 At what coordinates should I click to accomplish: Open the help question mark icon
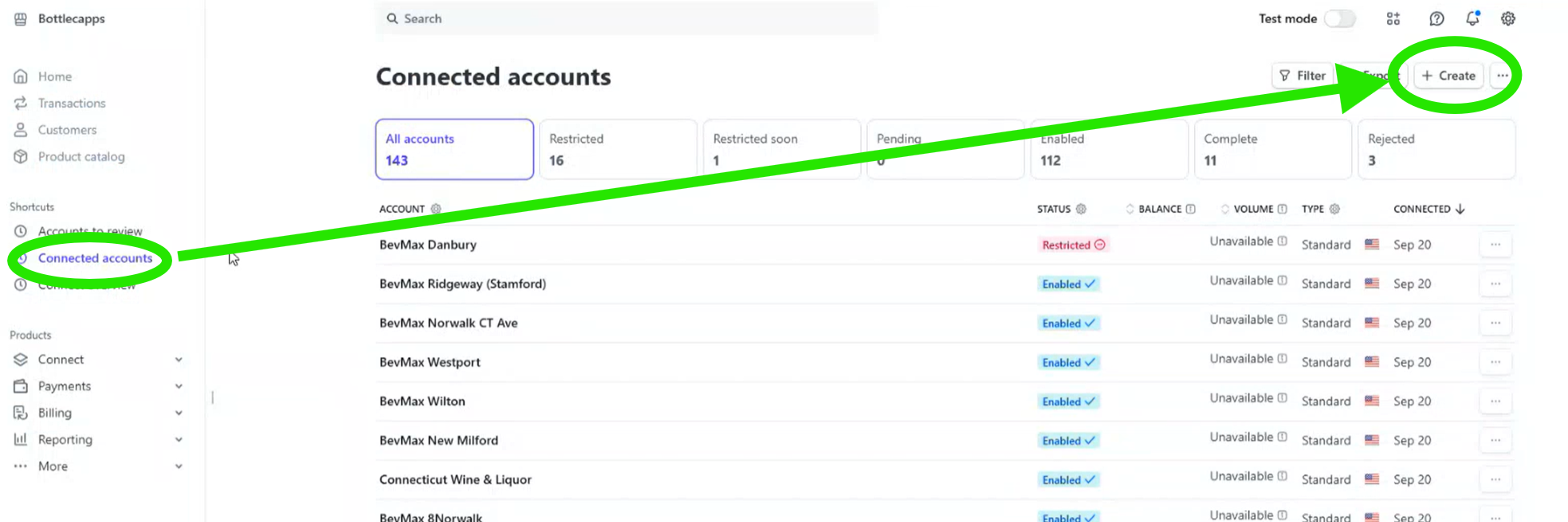tap(1436, 18)
